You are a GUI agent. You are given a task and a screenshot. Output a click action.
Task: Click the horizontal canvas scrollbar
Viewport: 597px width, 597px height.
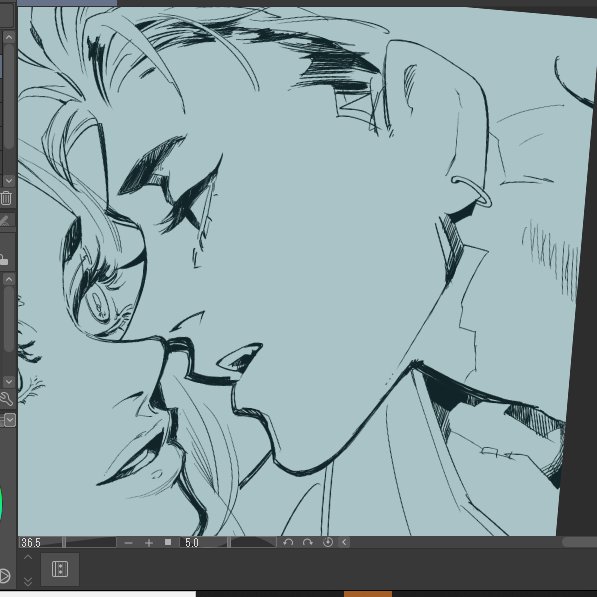tap(579, 542)
